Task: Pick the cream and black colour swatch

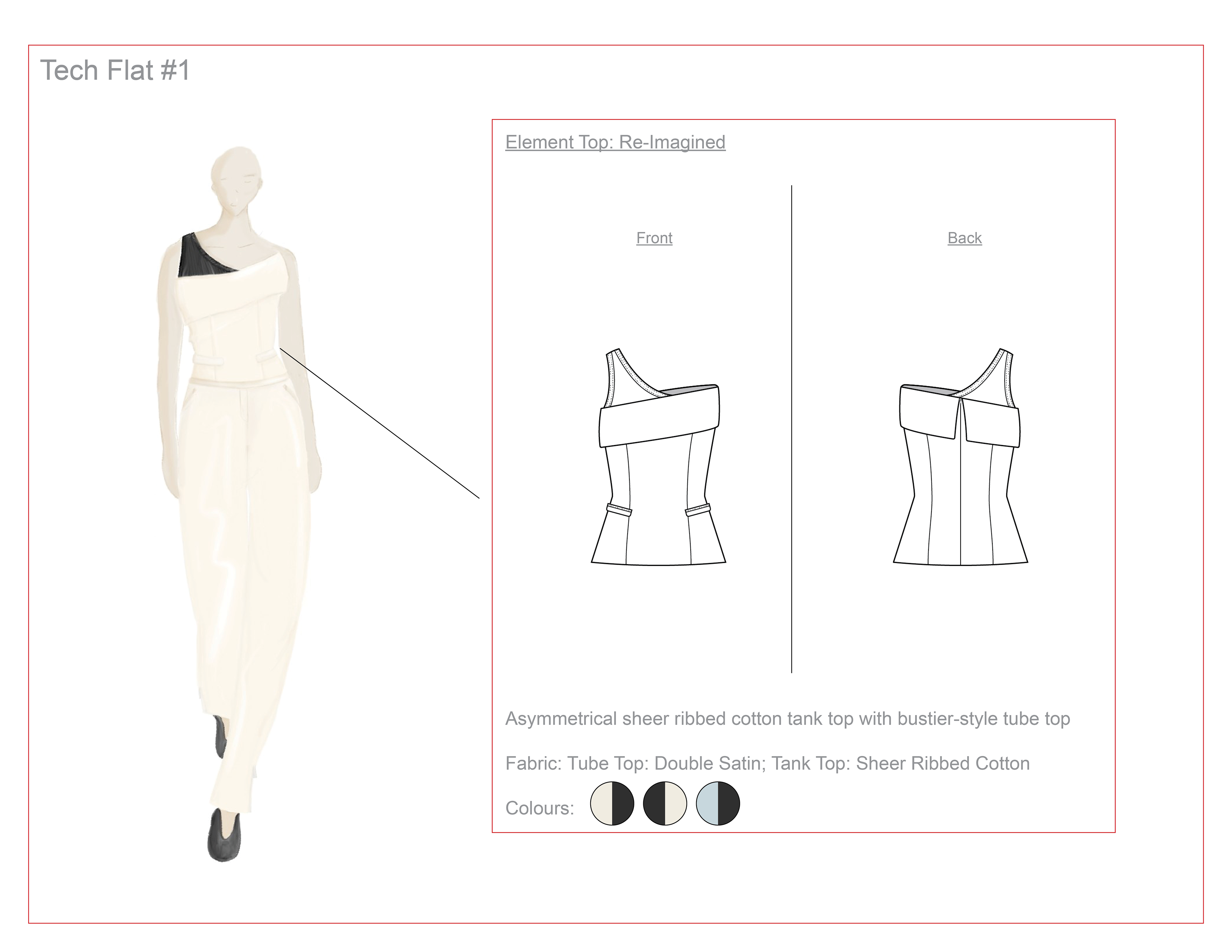Action: click(612, 803)
